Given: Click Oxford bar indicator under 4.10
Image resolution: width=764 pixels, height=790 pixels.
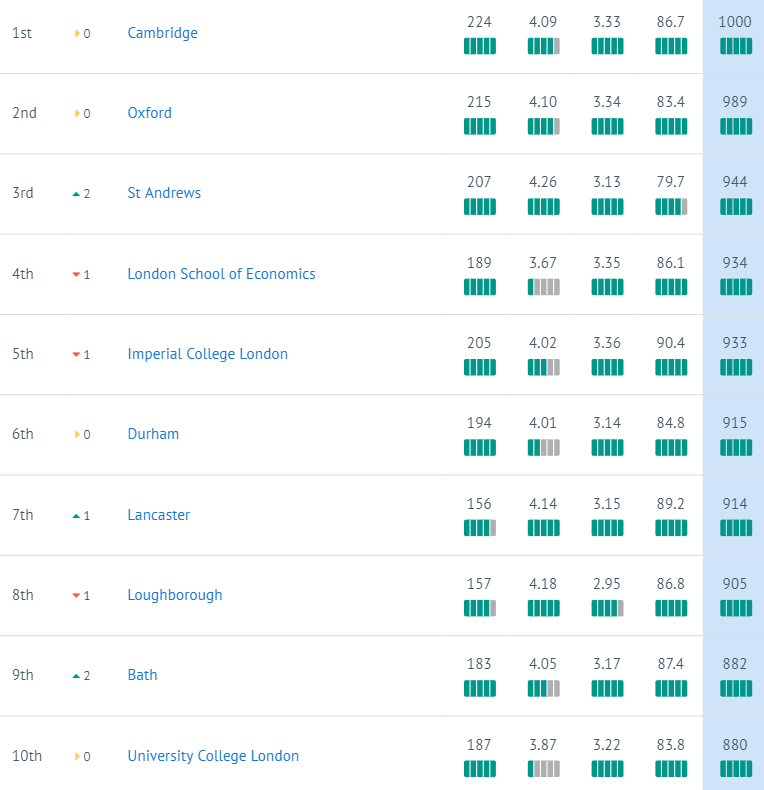Looking at the screenshot, I should click(543, 126).
